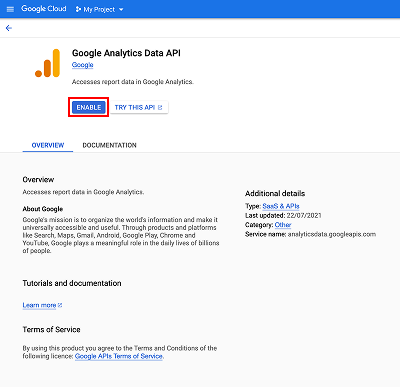Switch to the DOCUMENTATION tab
400x387 pixels.
pos(109,145)
